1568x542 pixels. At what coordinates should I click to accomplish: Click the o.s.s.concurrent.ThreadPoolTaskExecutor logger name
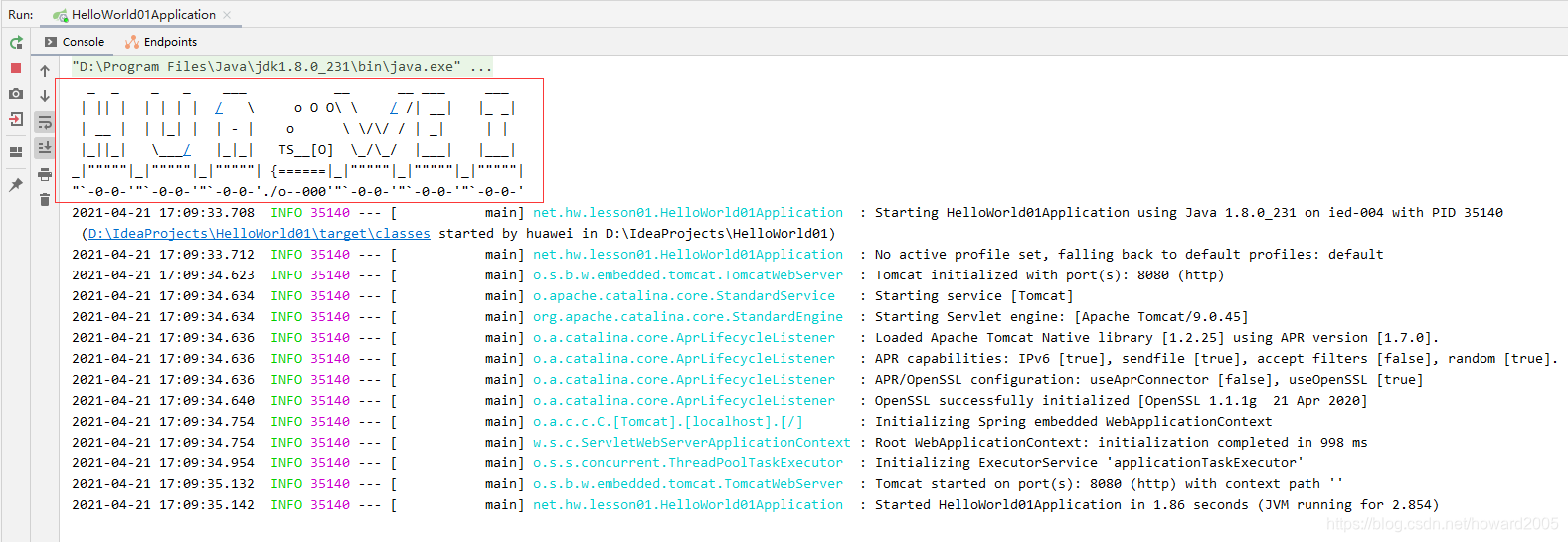(688, 463)
